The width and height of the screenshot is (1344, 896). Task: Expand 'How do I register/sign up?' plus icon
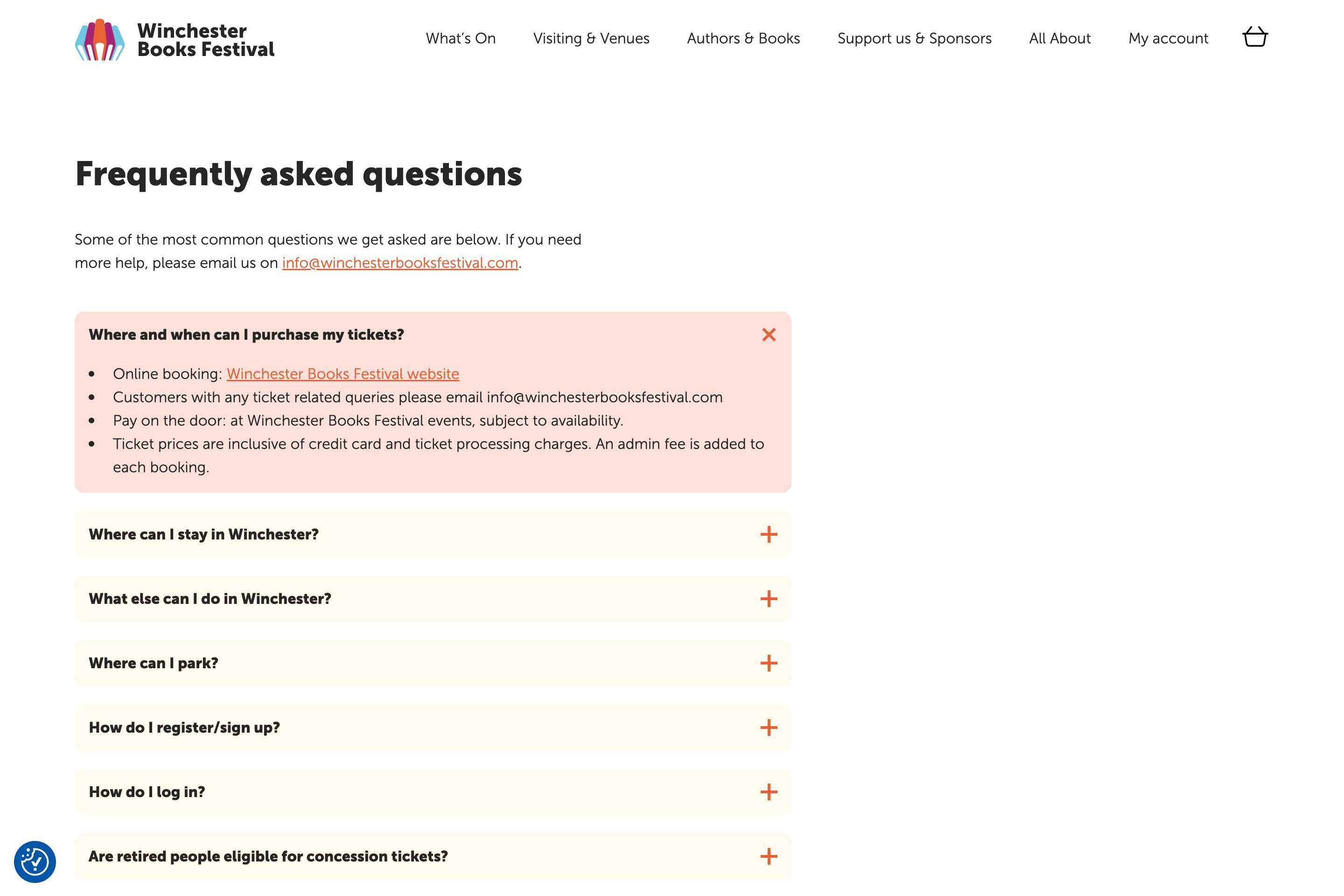[769, 728]
